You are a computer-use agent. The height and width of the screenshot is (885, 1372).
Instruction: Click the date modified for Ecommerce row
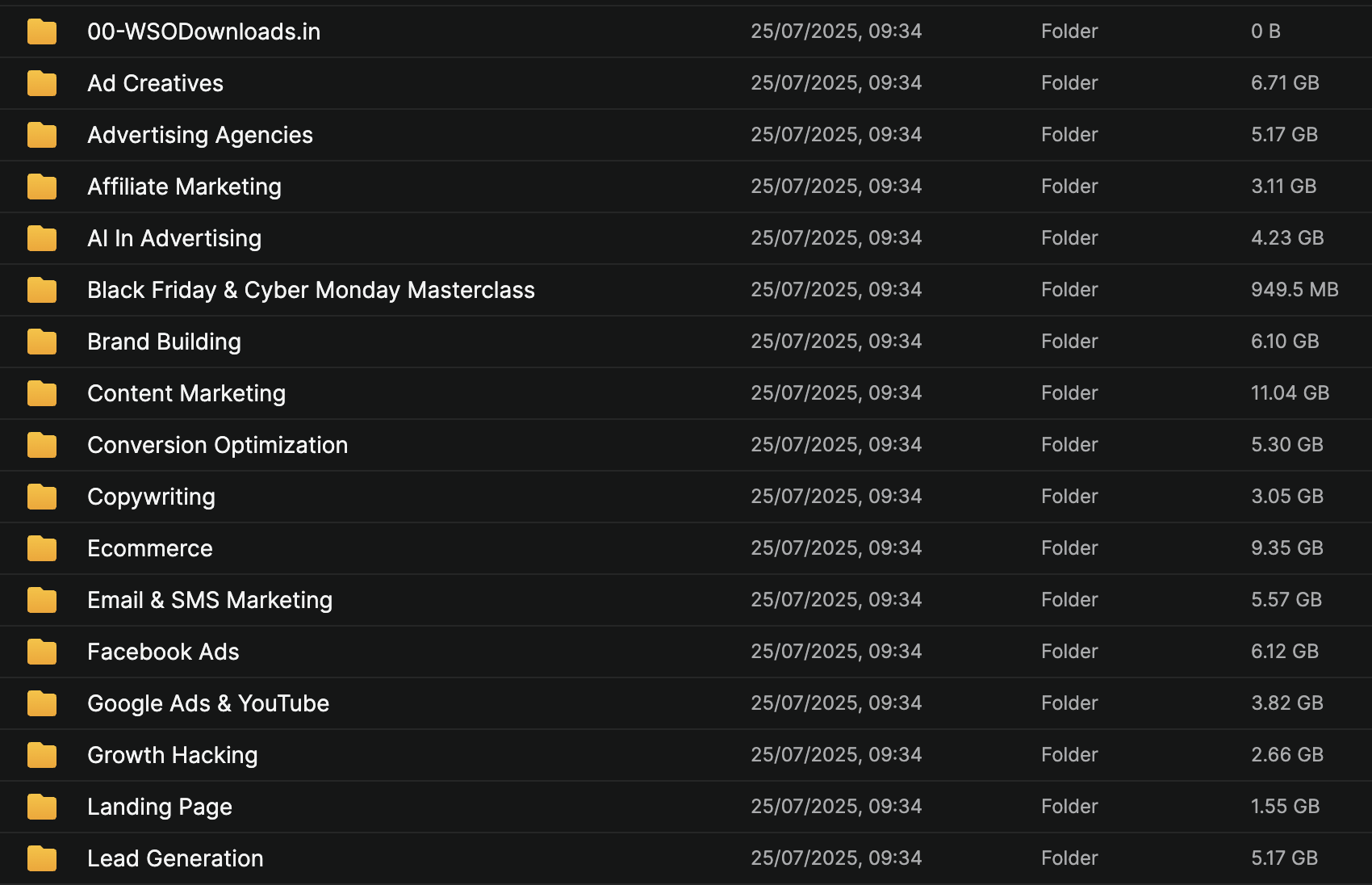pos(836,548)
